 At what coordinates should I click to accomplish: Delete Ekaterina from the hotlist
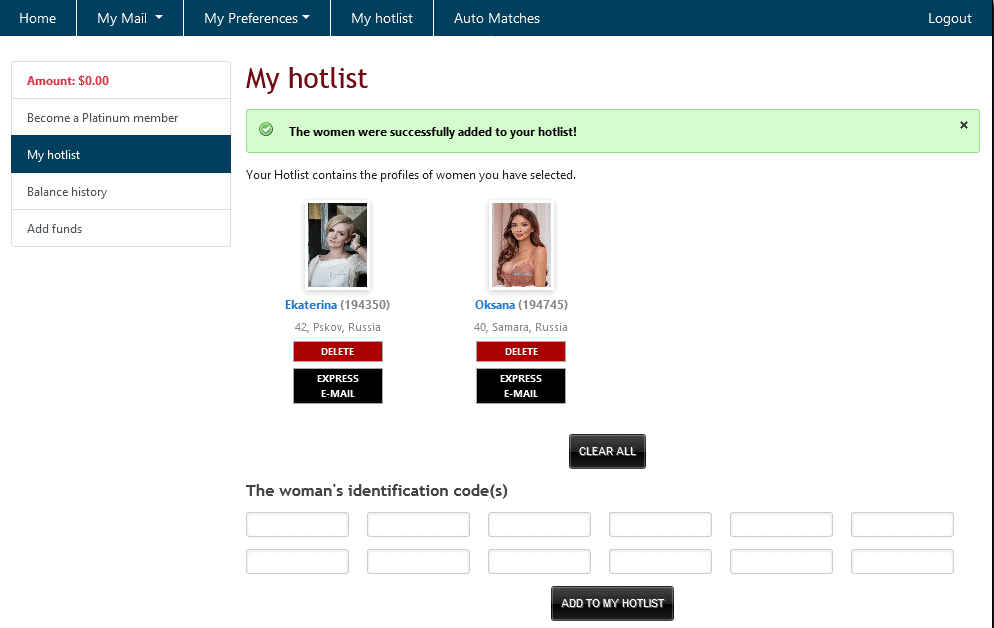tap(338, 351)
